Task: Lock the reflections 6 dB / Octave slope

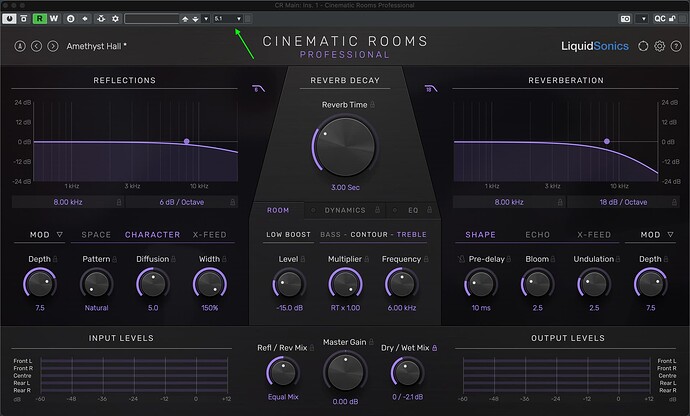Action: (x=232, y=202)
